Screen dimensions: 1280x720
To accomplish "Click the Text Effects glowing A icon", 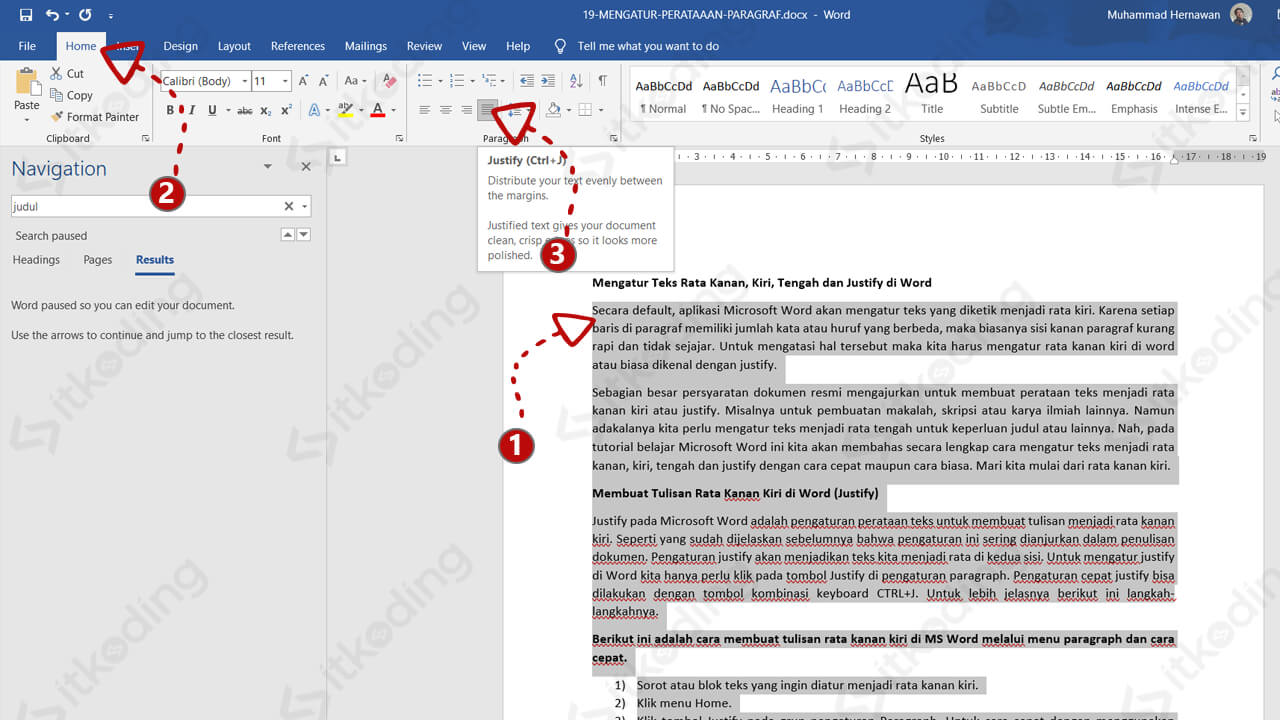I will [314, 110].
